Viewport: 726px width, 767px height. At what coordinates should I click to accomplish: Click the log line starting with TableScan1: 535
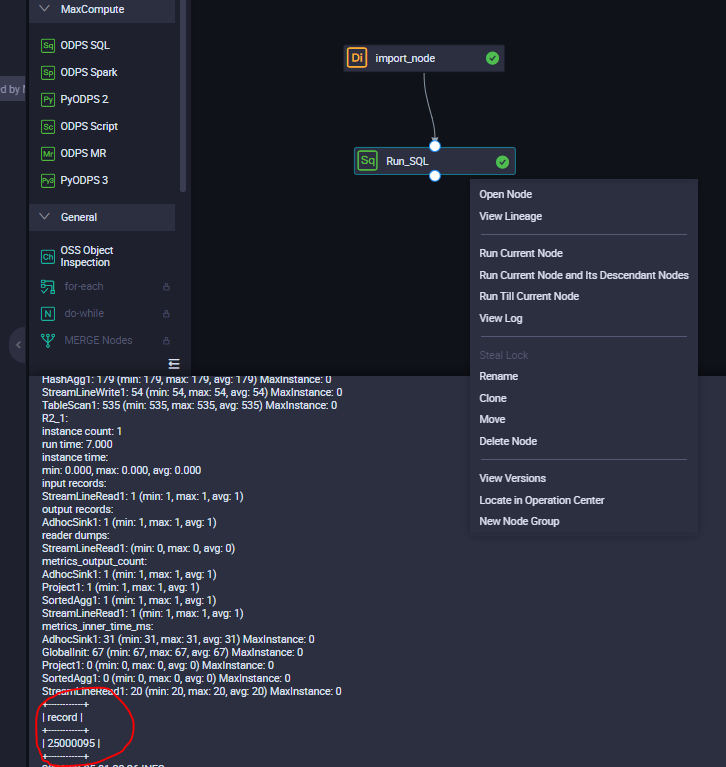pyautogui.click(x=189, y=405)
